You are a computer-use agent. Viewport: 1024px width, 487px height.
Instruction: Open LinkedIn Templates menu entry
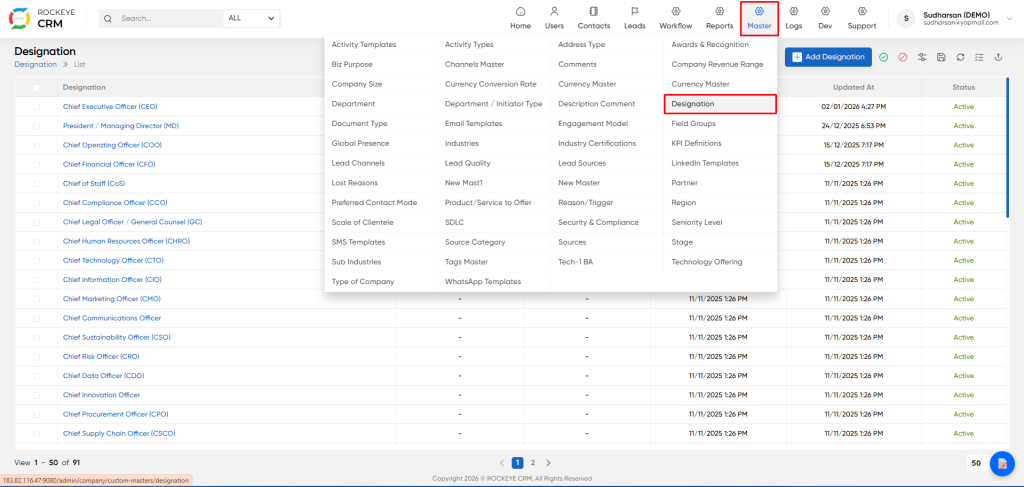(x=705, y=163)
